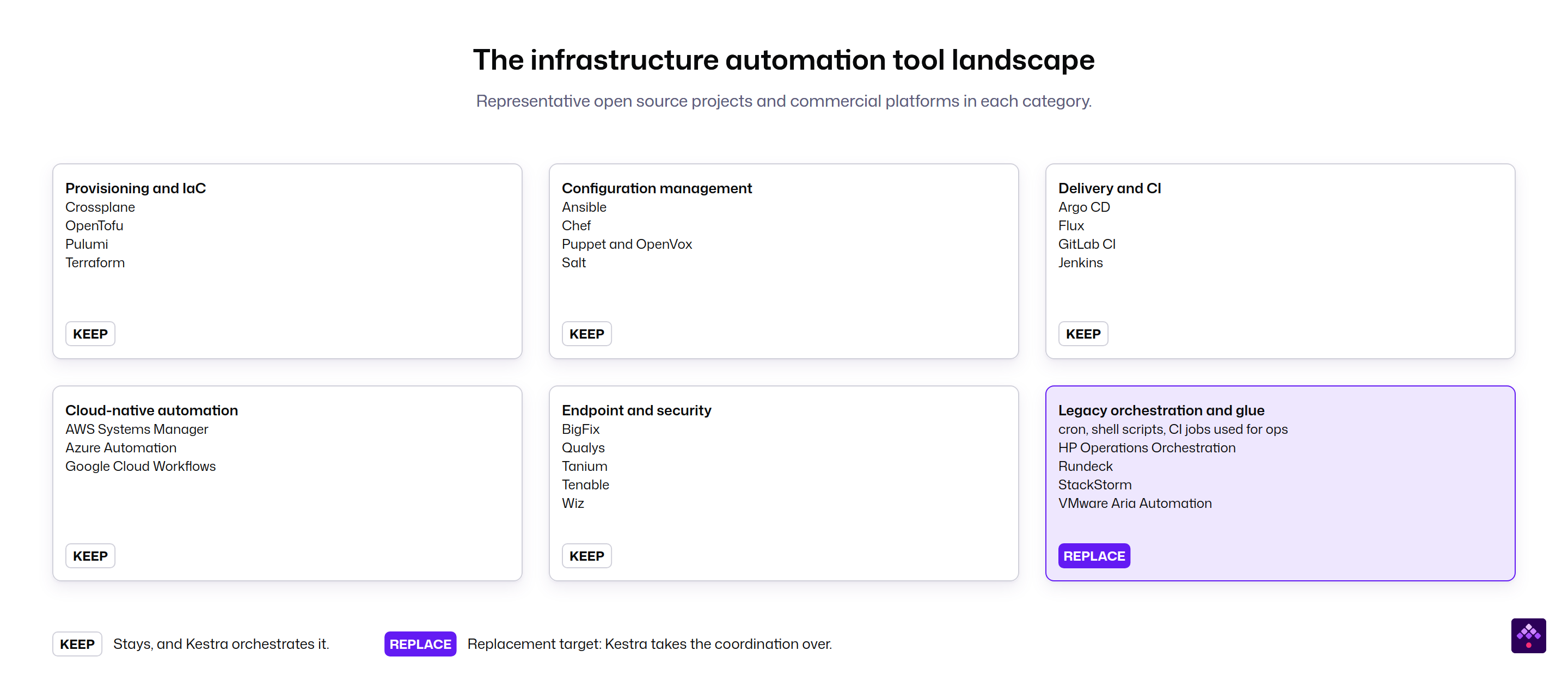This screenshot has height=675, width=1568.
Task: Click the REPLACE legend badge beside 'Replacement target'
Action: click(x=420, y=645)
